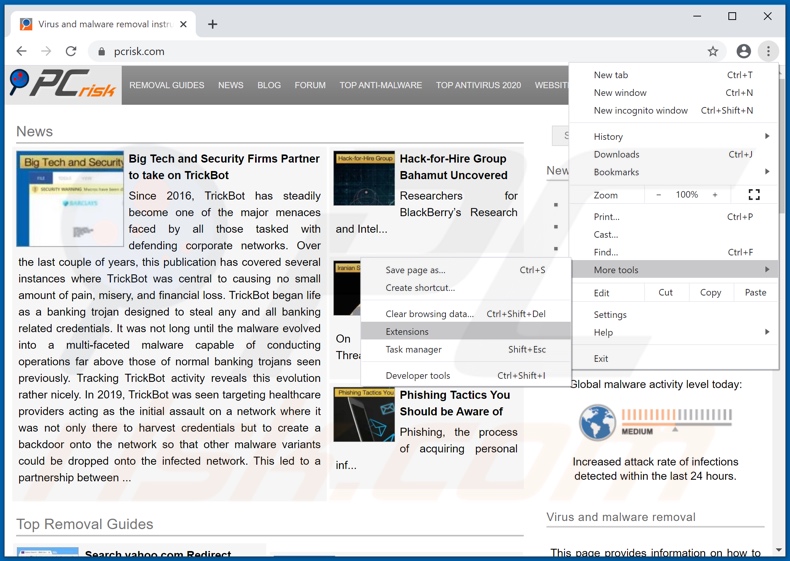Select Create shortcut... in submenu
This screenshot has width=790, height=561.
point(466,288)
